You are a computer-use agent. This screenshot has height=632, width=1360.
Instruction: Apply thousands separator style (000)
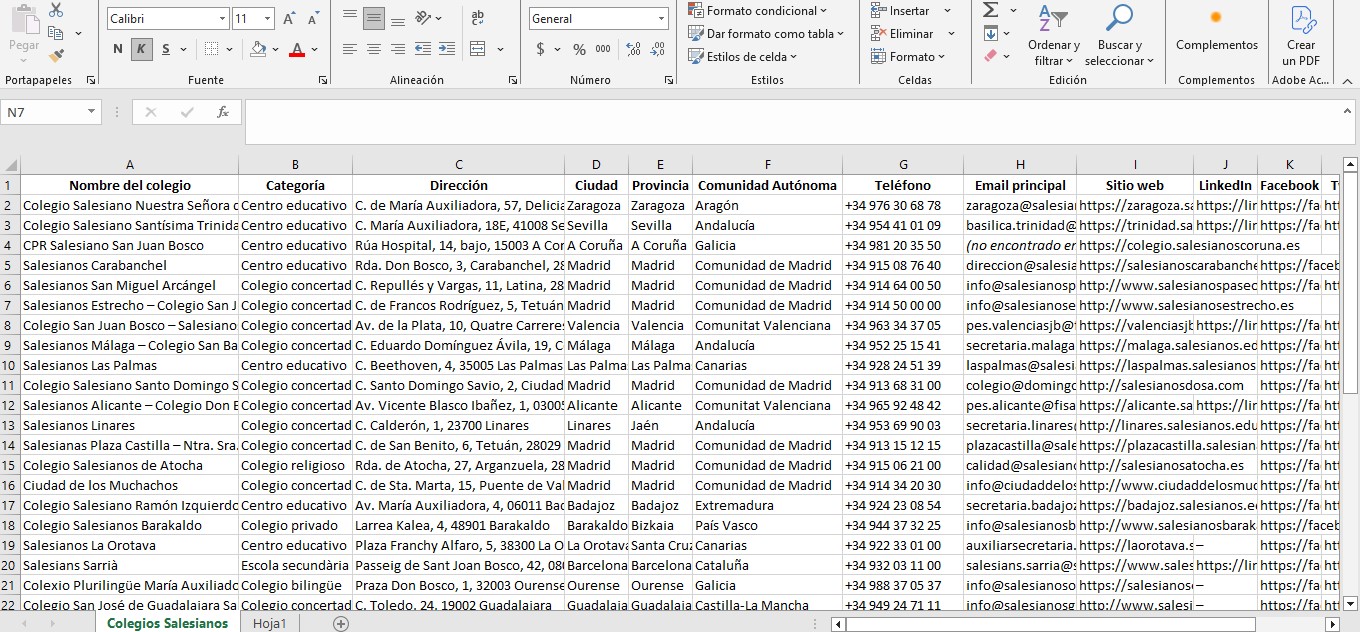(x=603, y=49)
